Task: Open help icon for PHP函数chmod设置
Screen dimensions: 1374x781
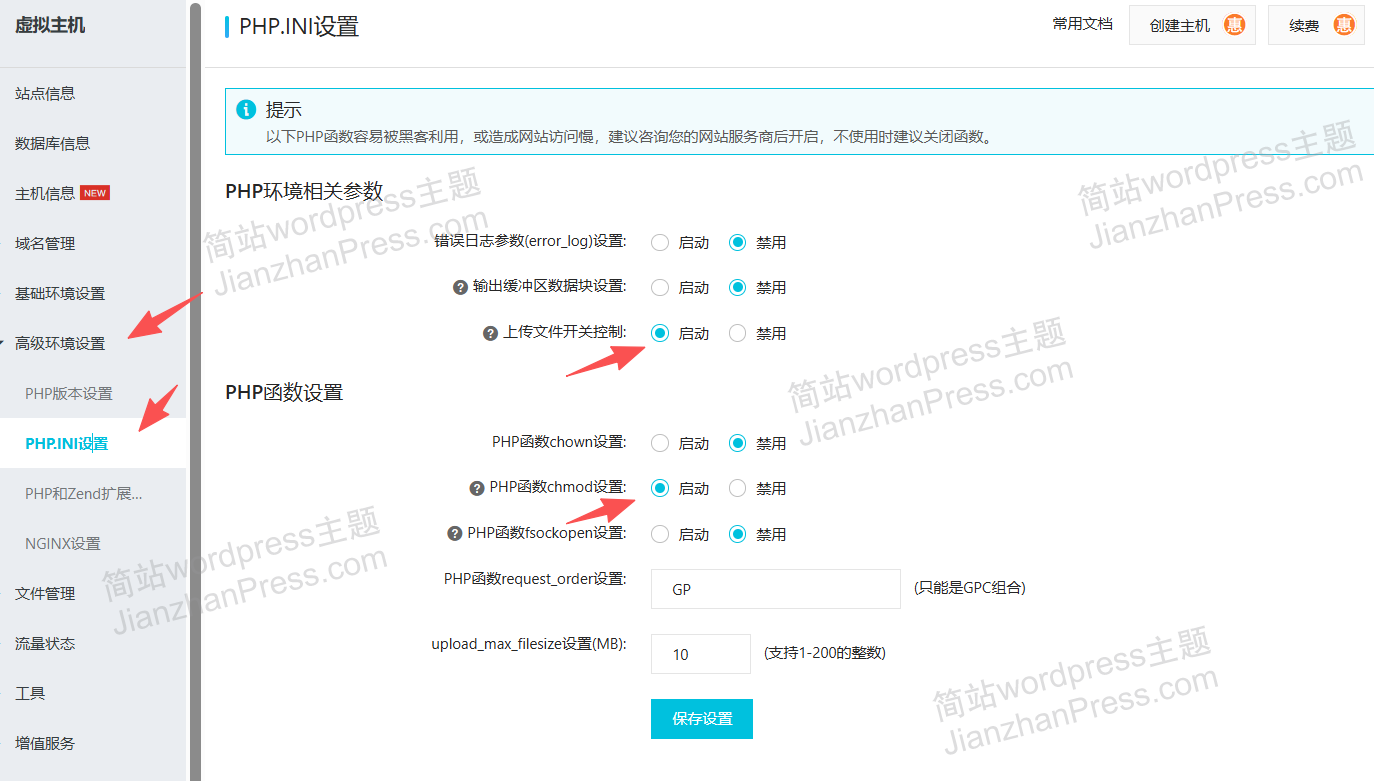Action: (x=477, y=489)
